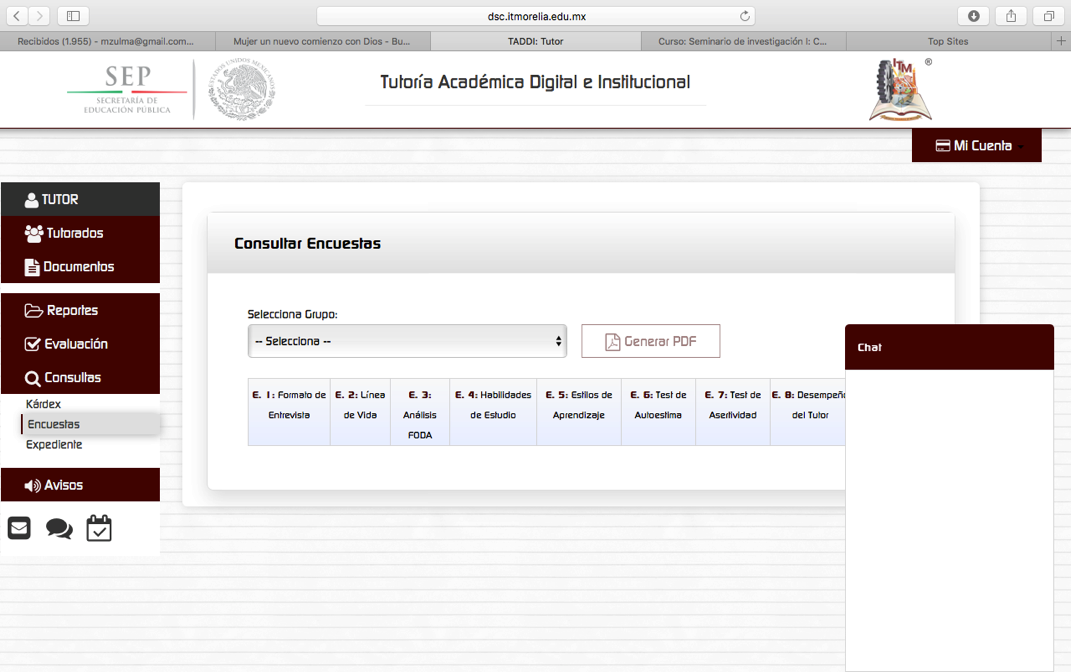Open the Kárdex link under Consultas

point(44,404)
